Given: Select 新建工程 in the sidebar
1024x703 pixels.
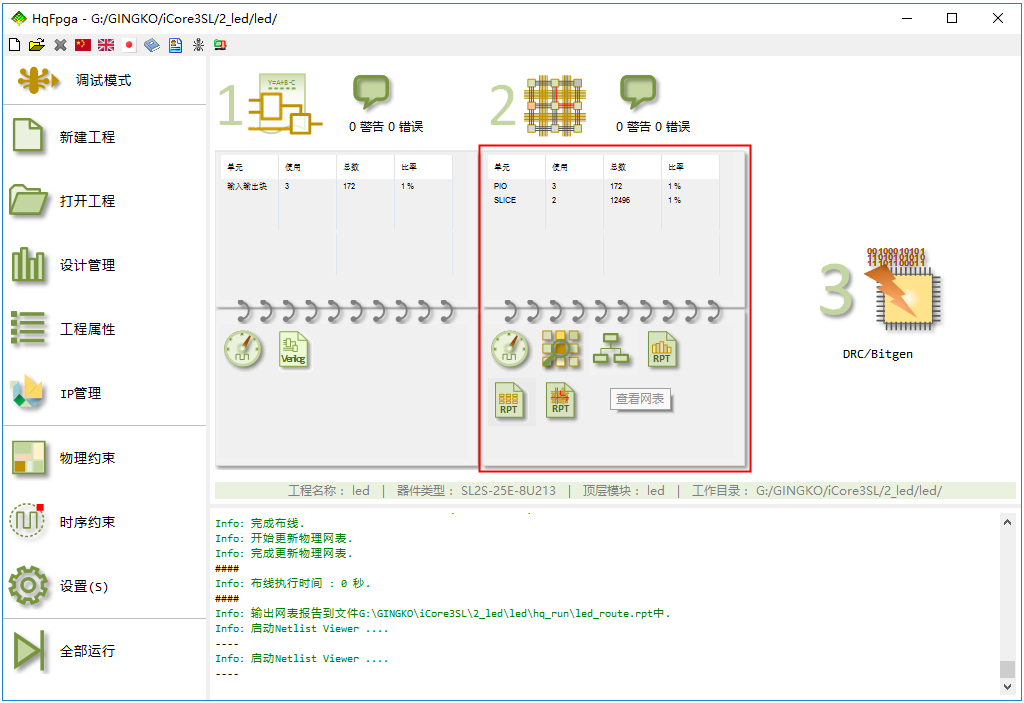Looking at the screenshot, I should point(87,137).
